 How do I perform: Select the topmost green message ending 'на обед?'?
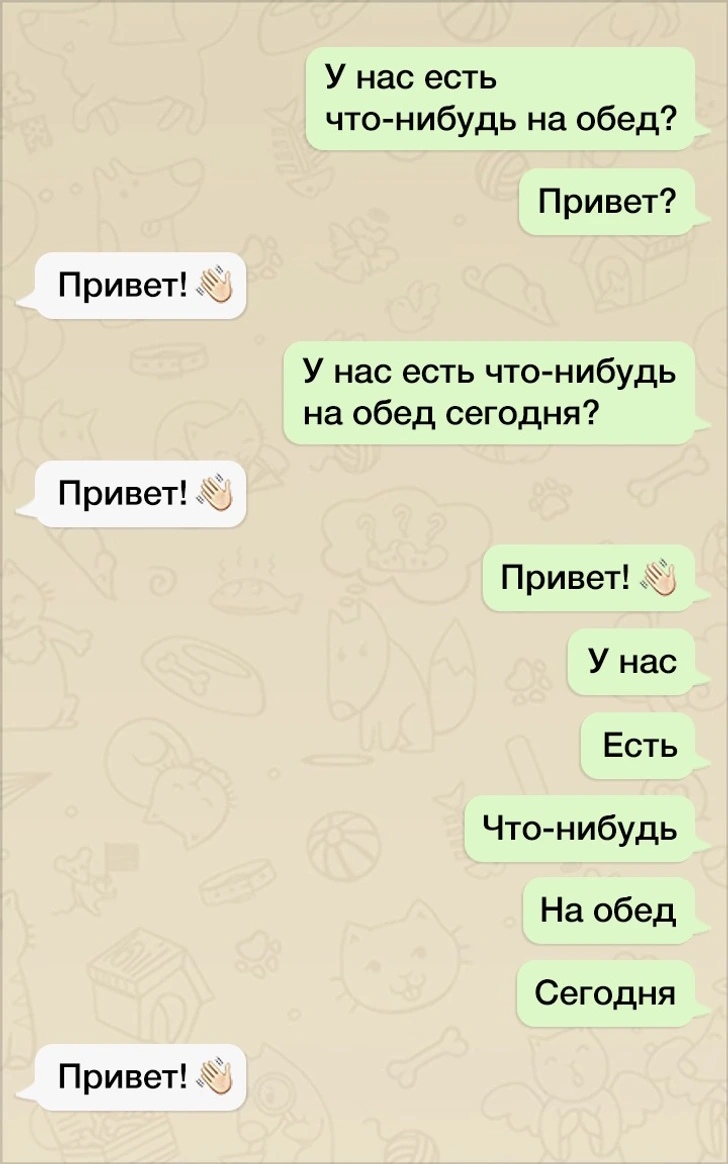tap(500, 98)
